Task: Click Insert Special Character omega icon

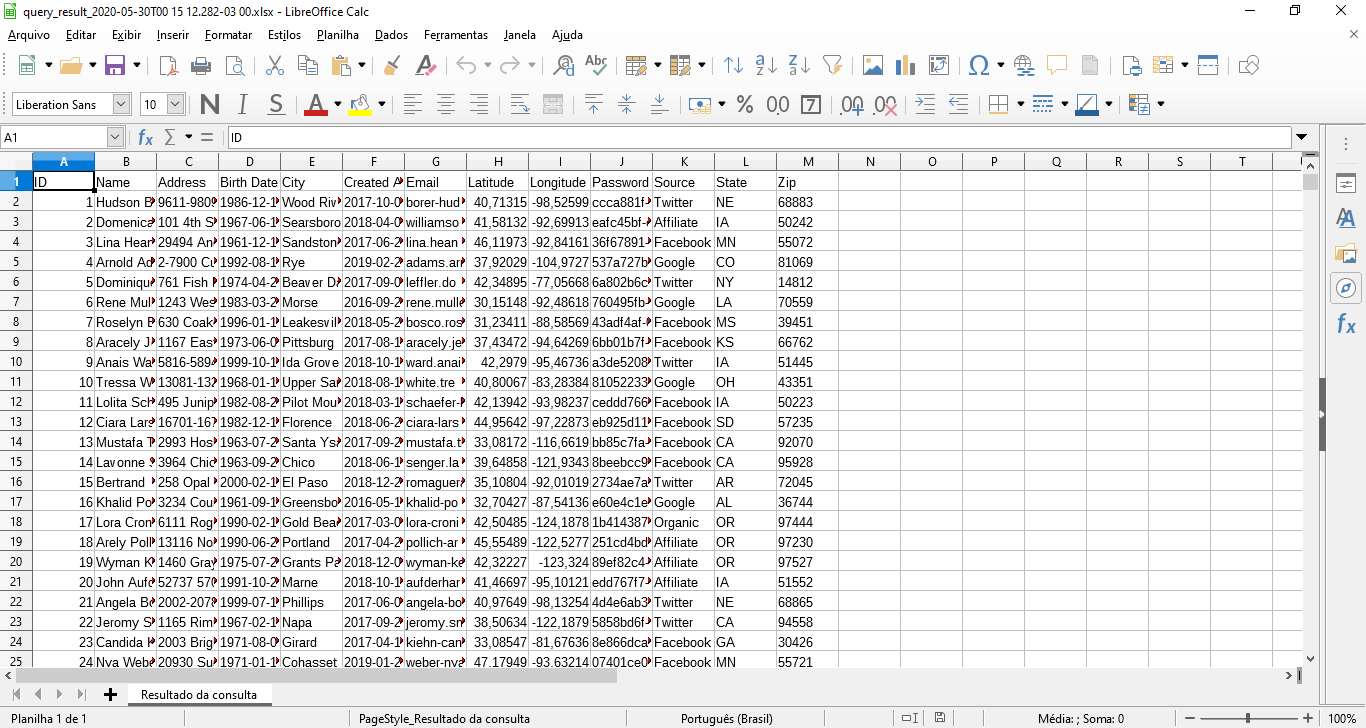Action: tap(980, 66)
